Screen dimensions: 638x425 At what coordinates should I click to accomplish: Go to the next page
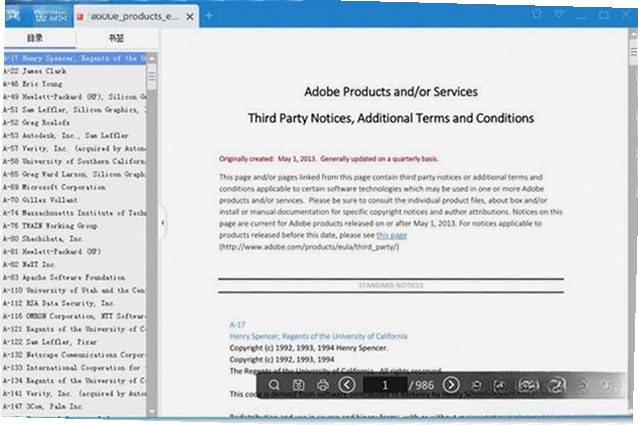[451, 385]
